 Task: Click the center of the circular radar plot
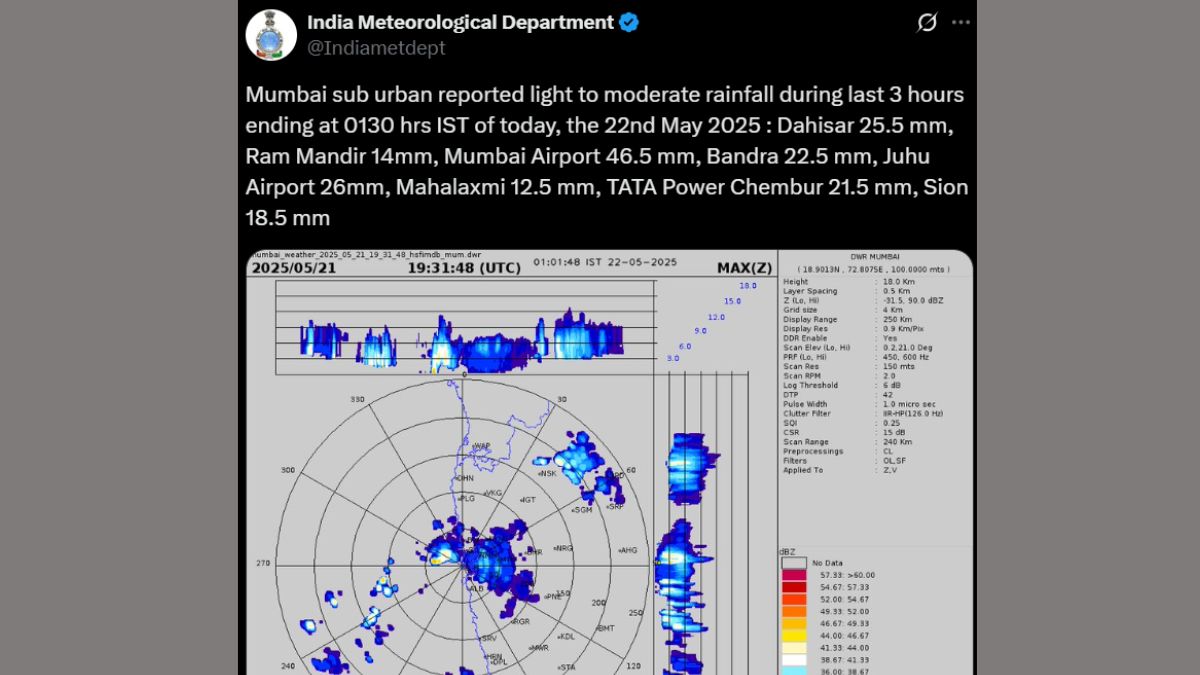tap(465, 564)
